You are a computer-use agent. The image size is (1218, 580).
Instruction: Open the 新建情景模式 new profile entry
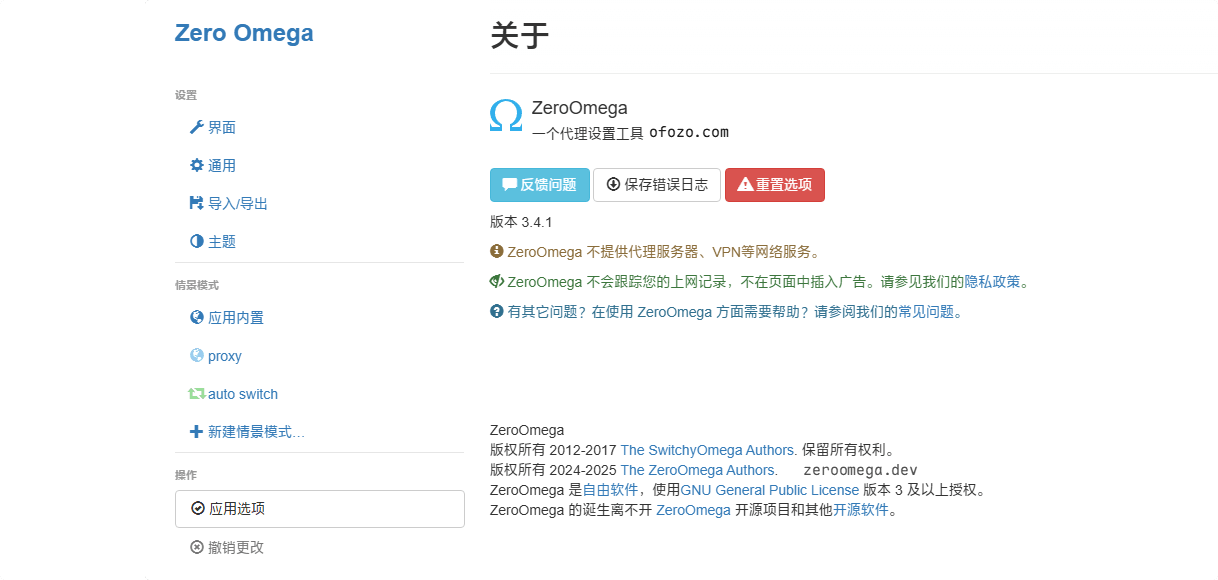tap(255, 432)
